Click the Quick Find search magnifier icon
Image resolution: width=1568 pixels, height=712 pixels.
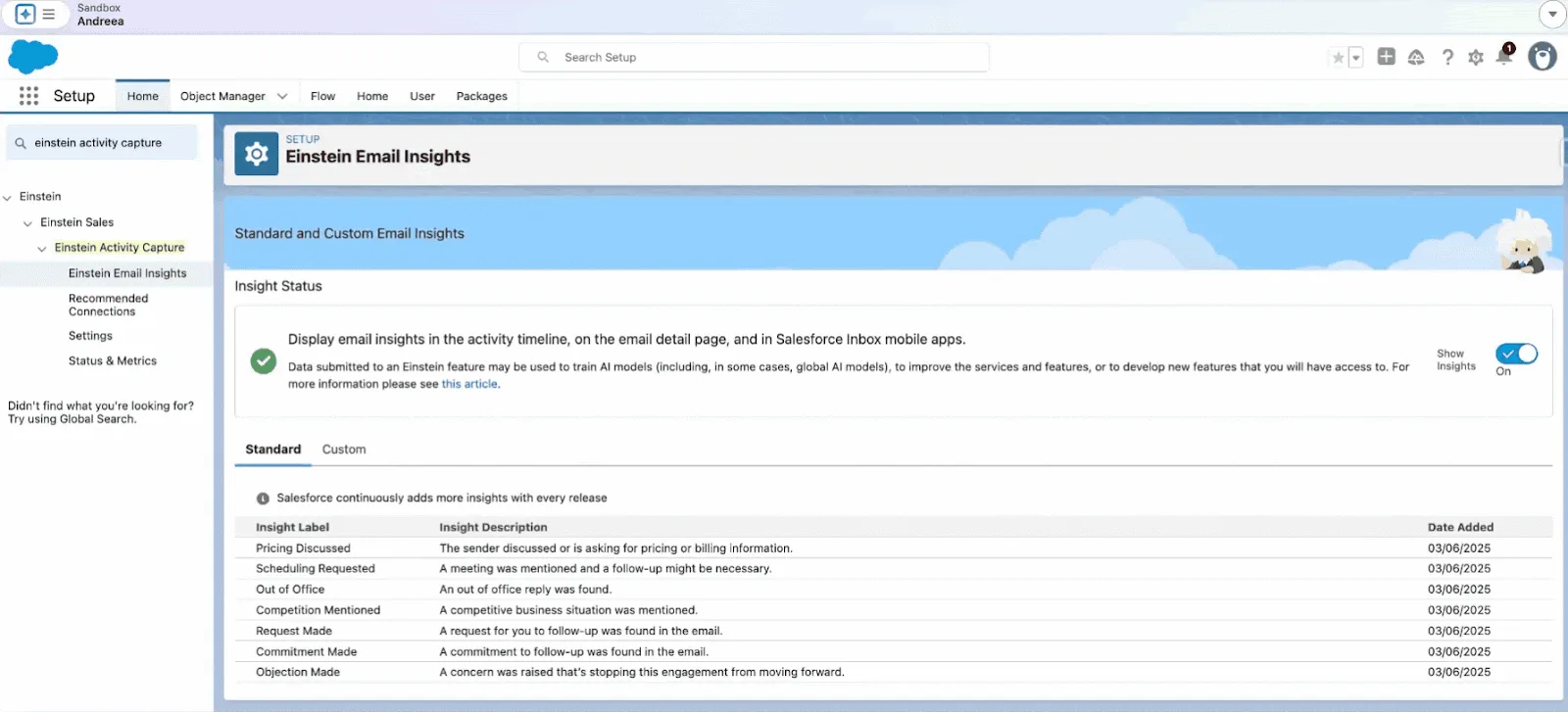click(x=21, y=143)
